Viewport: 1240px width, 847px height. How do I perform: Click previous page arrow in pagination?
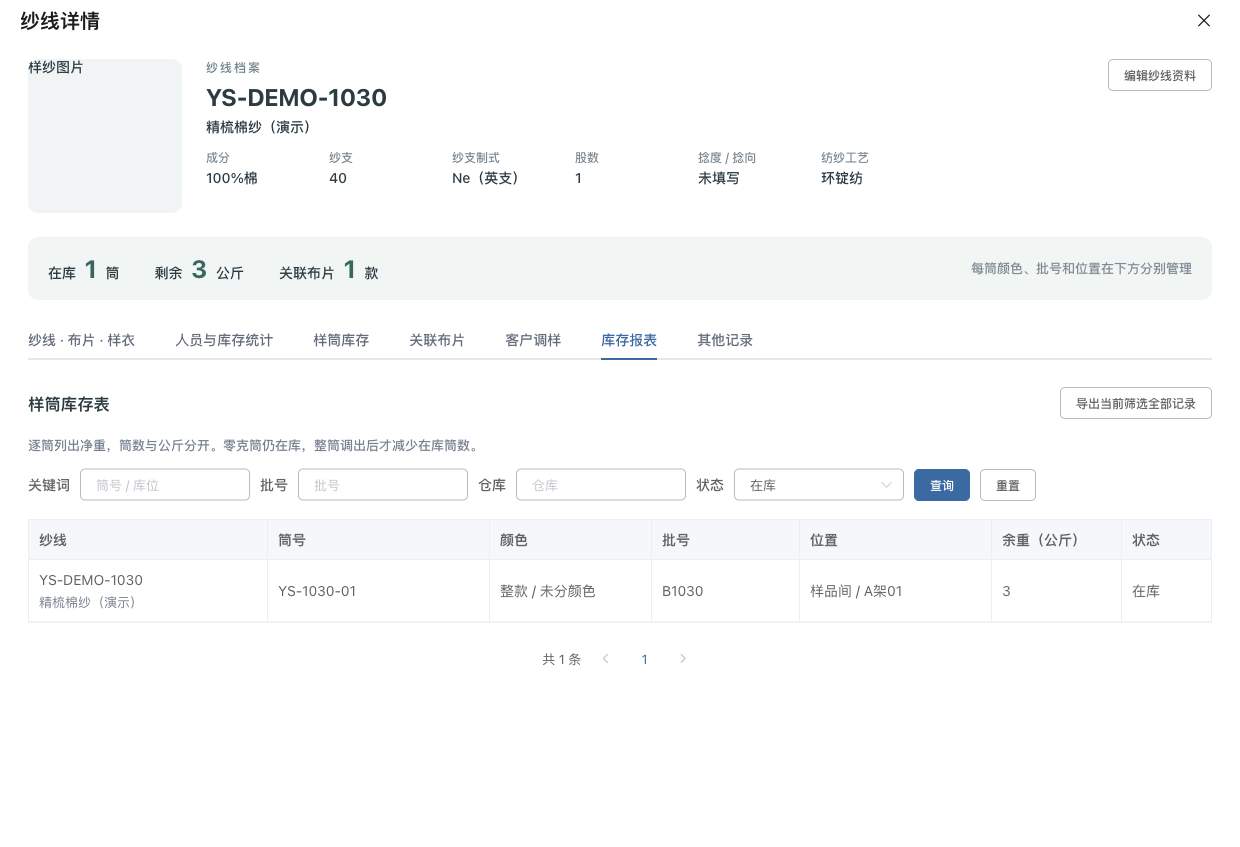click(x=606, y=659)
